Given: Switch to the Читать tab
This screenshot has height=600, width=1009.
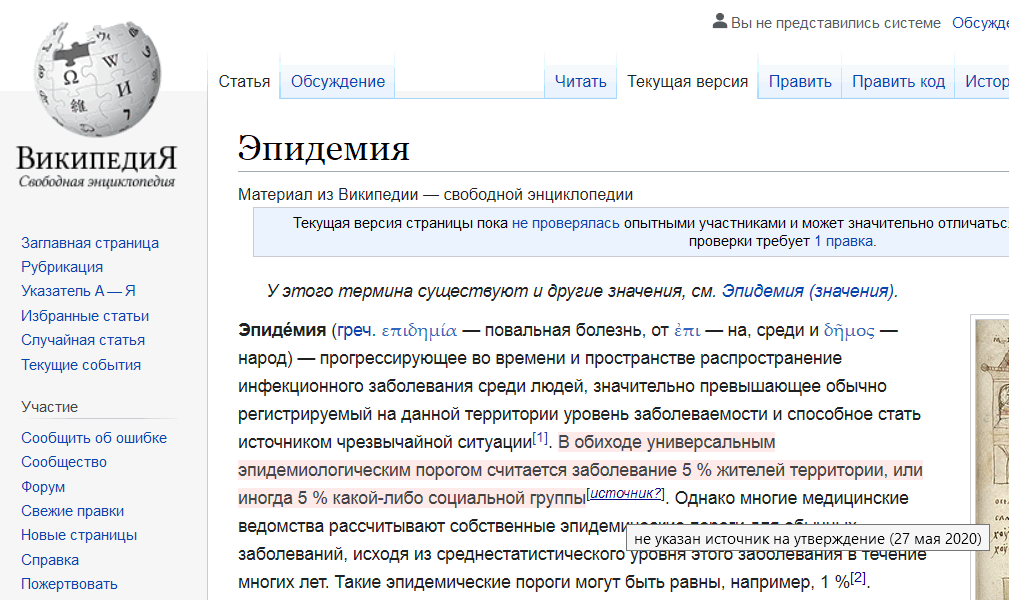Looking at the screenshot, I should pyautogui.click(x=580, y=82).
